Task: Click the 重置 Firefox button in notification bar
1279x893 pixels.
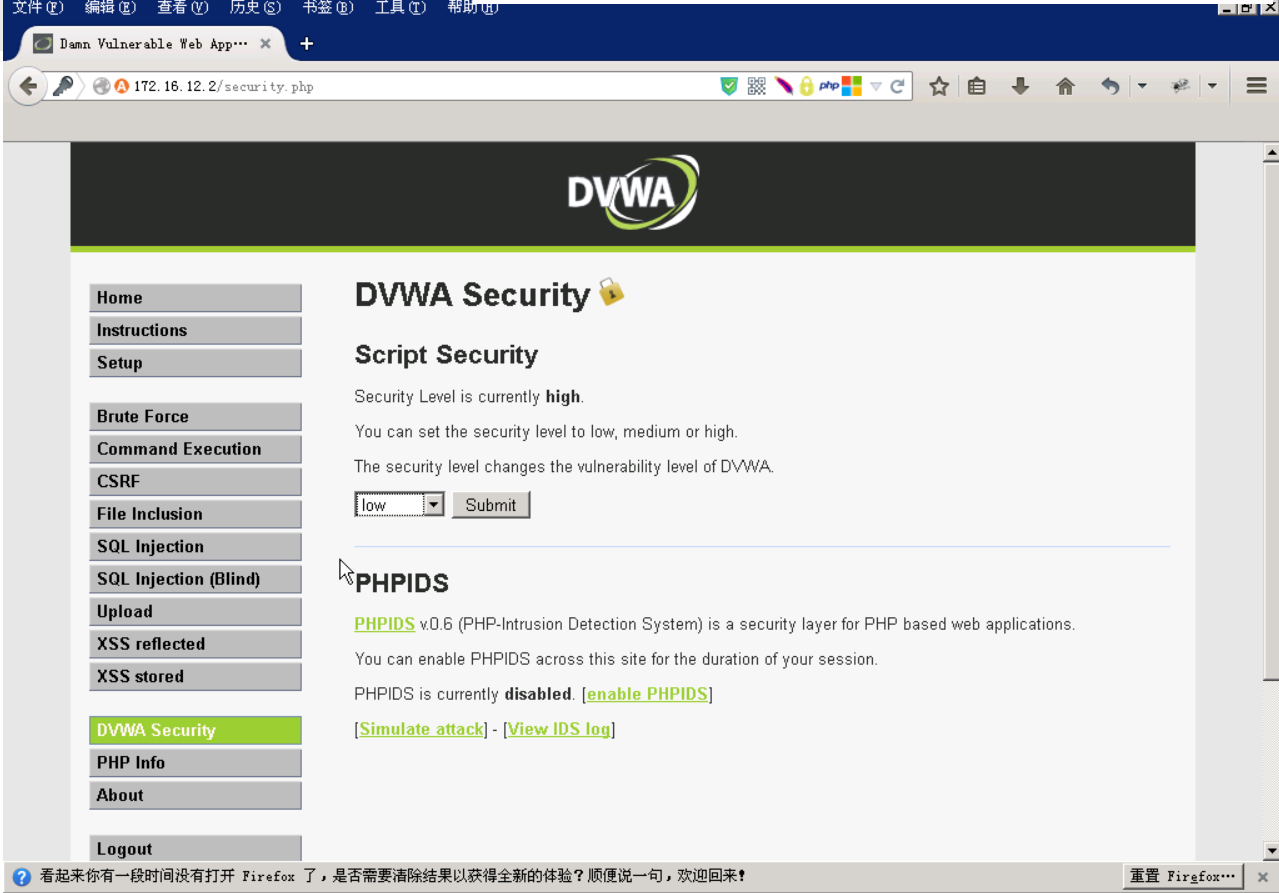Action: (x=1184, y=876)
